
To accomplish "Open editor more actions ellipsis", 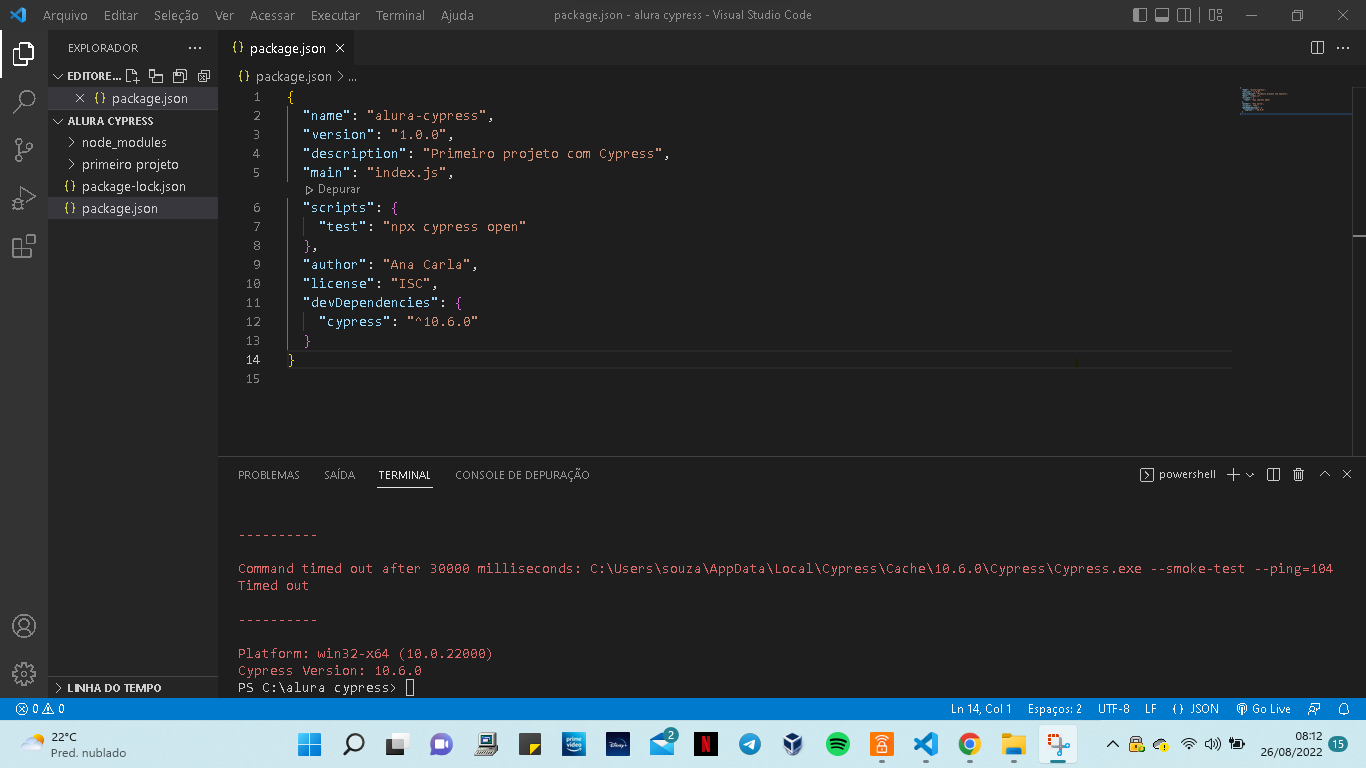I will (x=1343, y=48).
